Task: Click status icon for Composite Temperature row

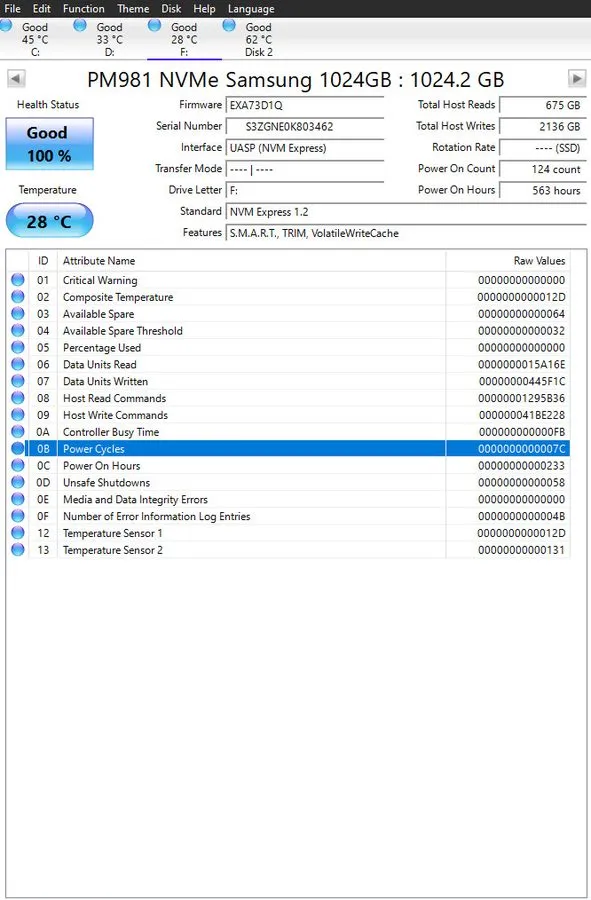Action: pyautogui.click(x=18, y=297)
